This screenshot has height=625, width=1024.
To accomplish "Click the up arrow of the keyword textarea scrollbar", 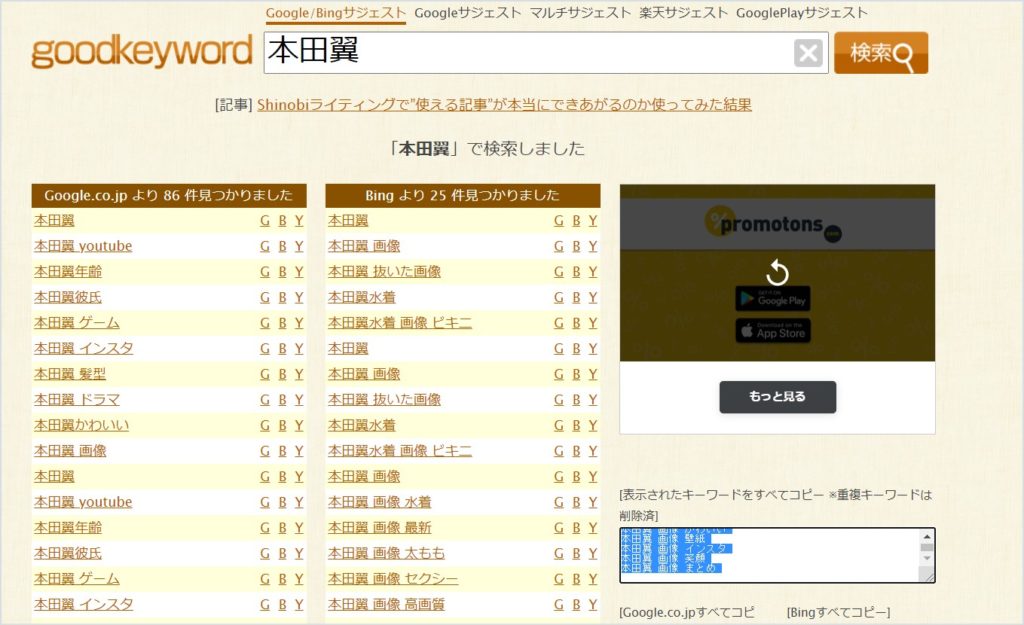I will tap(927, 537).
